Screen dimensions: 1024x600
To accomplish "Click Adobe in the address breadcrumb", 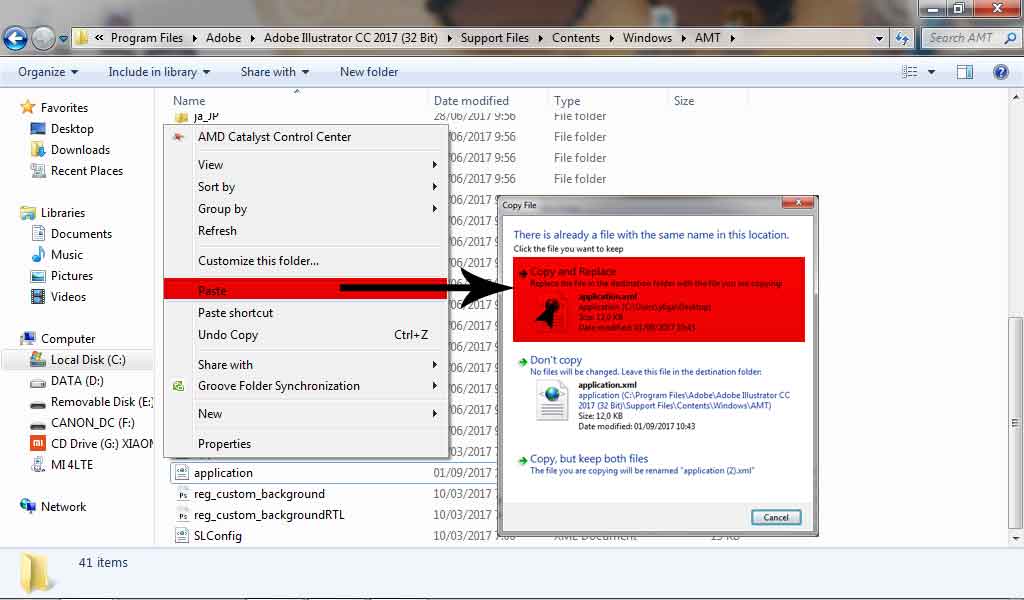I will pyautogui.click(x=223, y=38).
